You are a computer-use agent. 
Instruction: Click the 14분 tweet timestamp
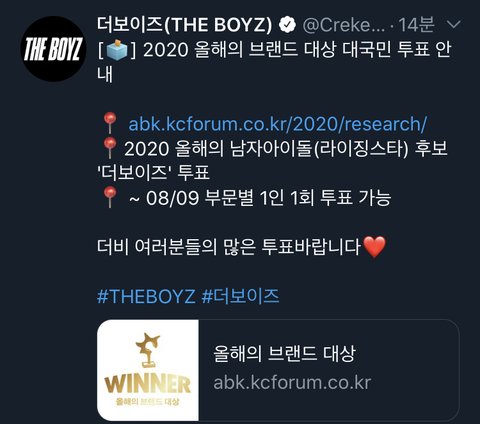coord(416,25)
